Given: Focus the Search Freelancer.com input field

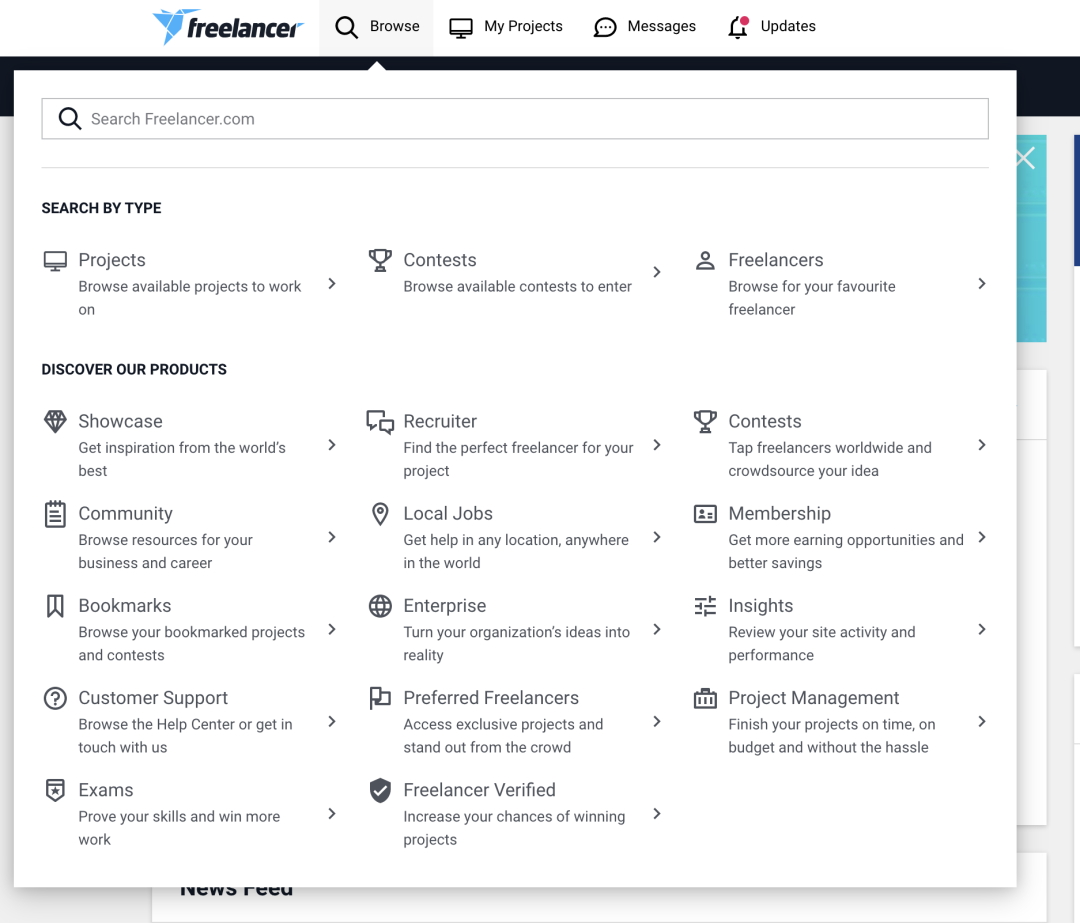Looking at the screenshot, I should click(515, 118).
